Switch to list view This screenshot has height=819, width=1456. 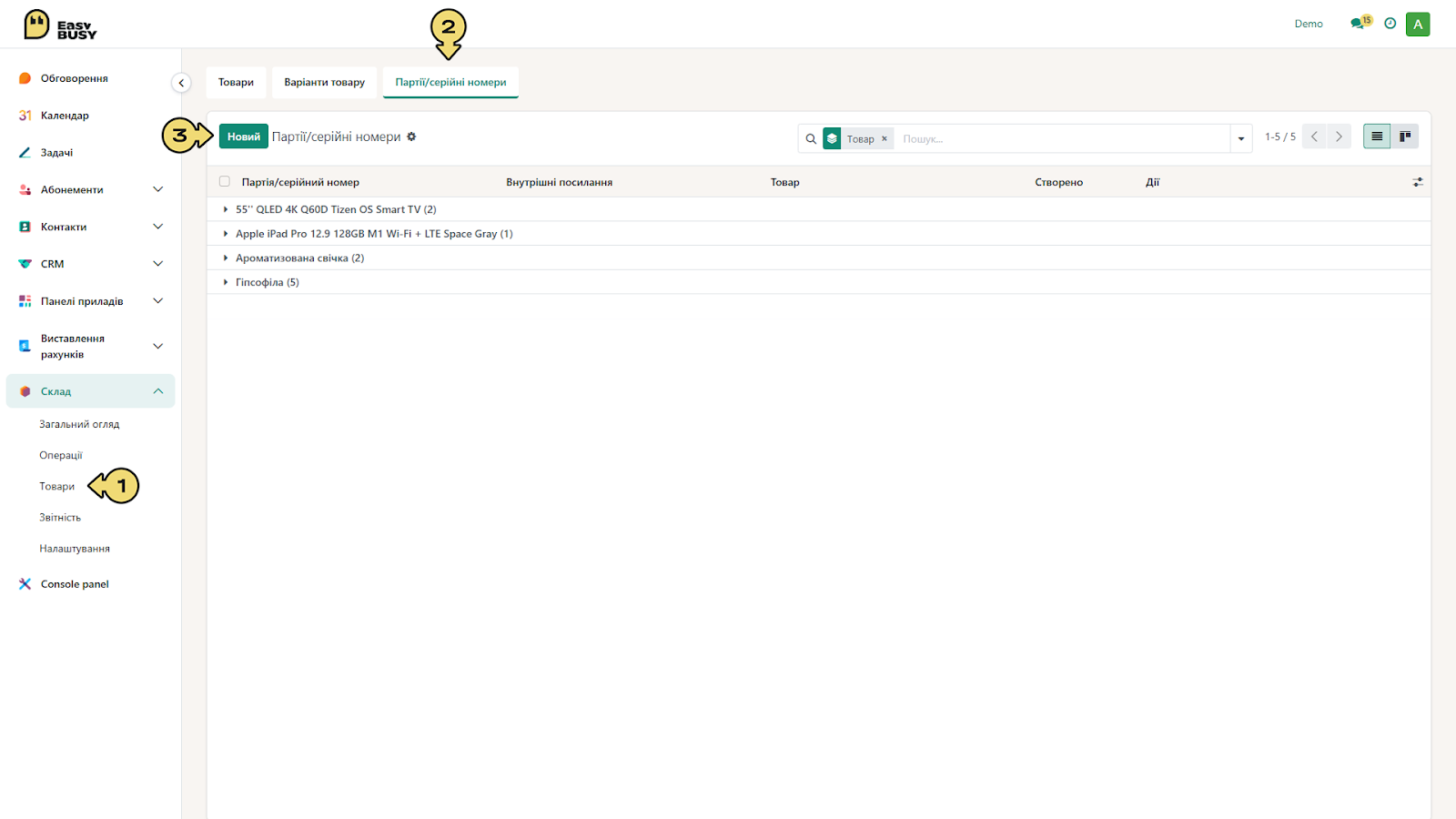[1377, 136]
